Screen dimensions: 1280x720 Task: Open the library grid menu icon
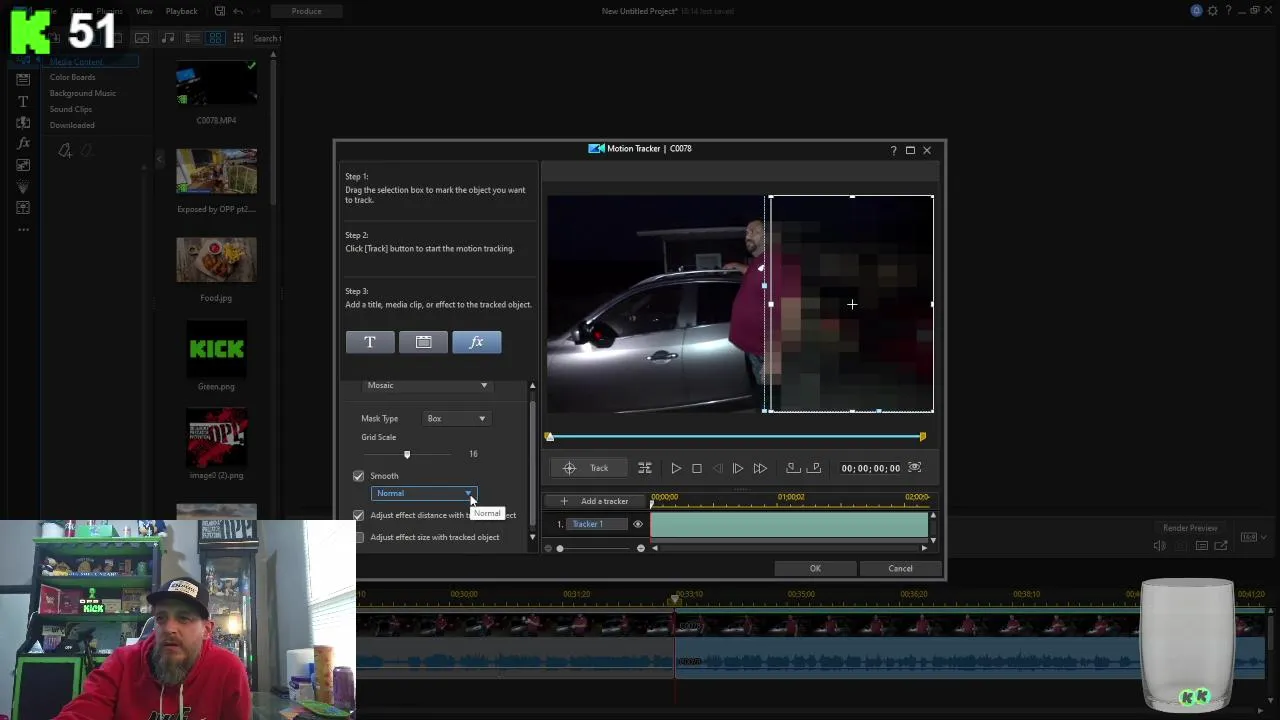238,38
